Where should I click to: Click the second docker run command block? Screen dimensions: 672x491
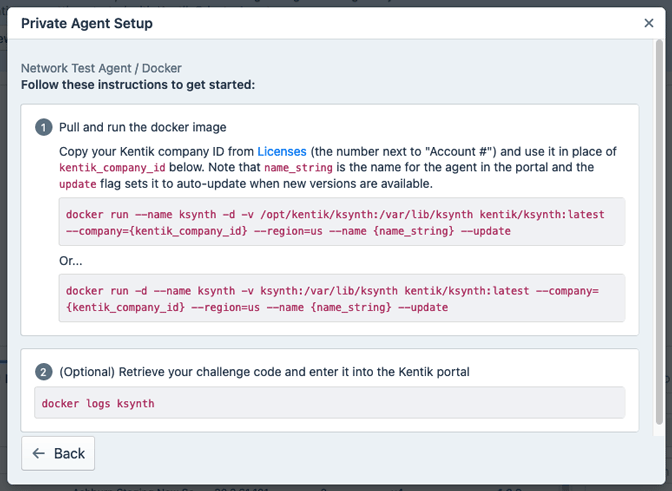[x=341, y=298]
